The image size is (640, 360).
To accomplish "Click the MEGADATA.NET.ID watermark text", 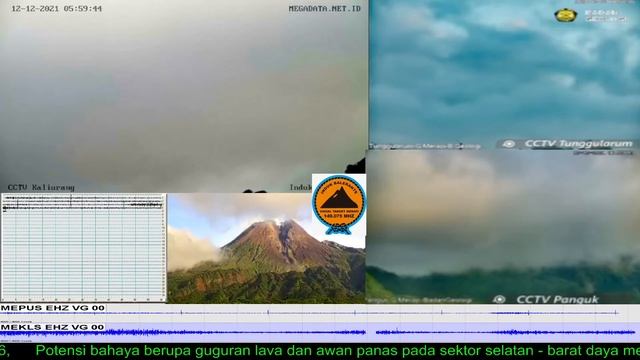I will pos(324,9).
